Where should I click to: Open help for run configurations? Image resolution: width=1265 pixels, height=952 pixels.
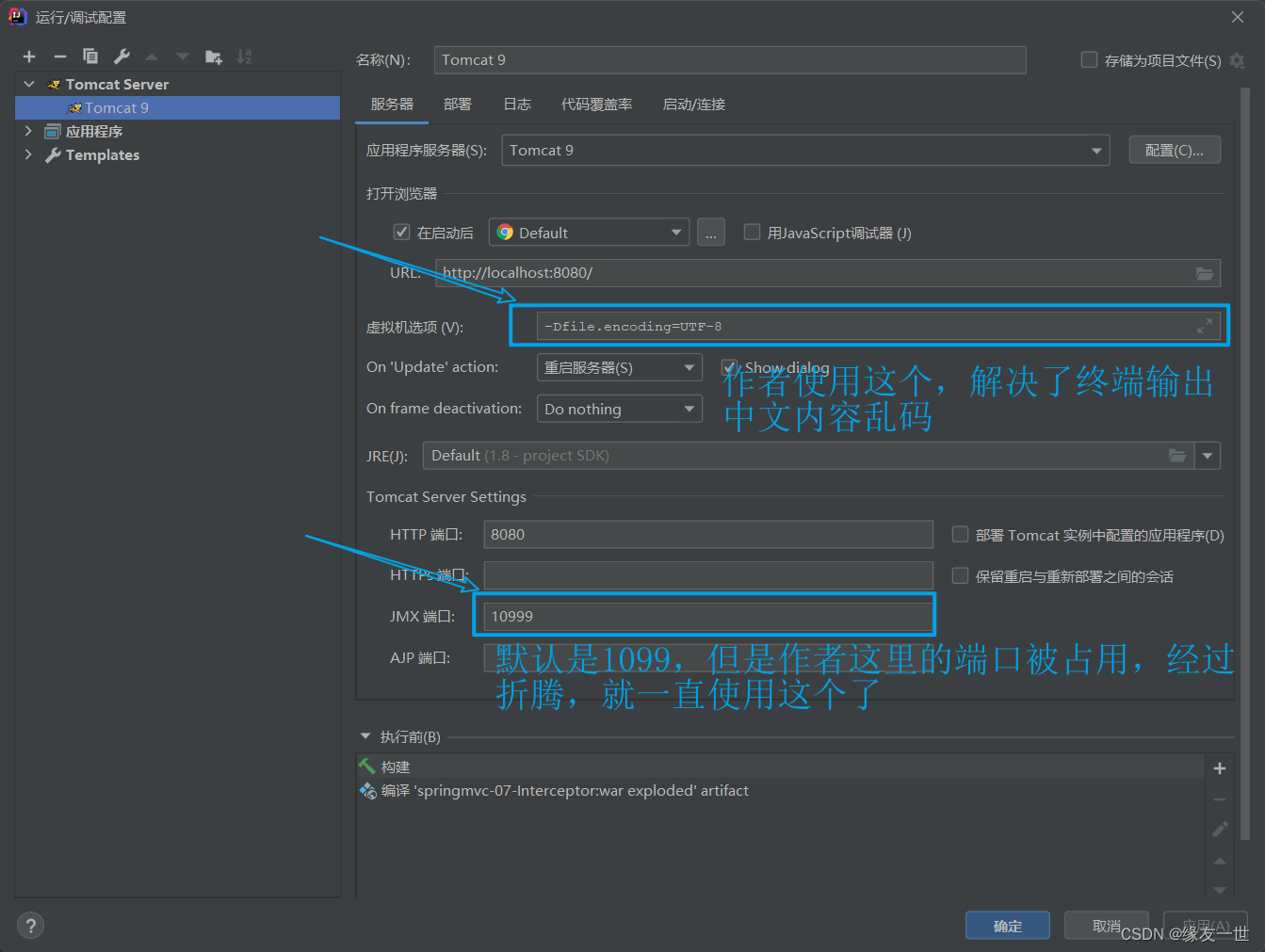click(30, 926)
